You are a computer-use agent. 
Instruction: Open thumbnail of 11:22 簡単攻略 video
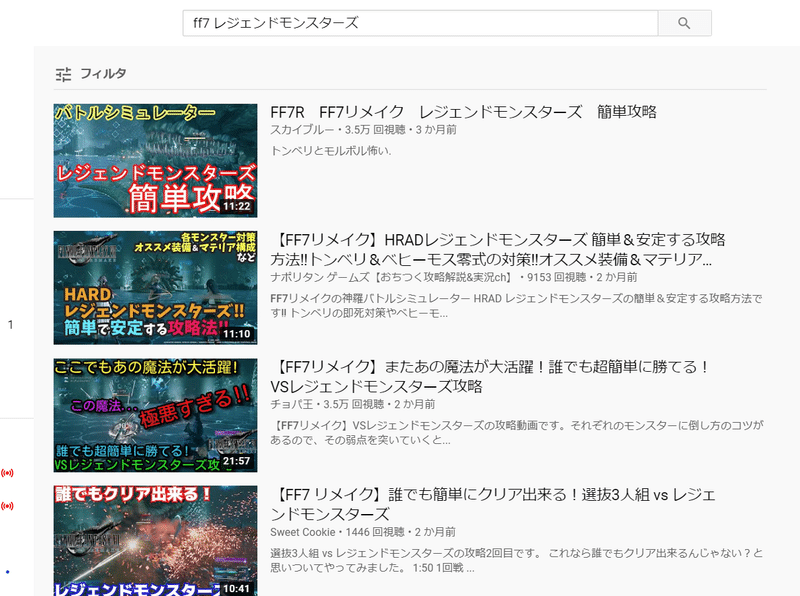(x=155, y=161)
